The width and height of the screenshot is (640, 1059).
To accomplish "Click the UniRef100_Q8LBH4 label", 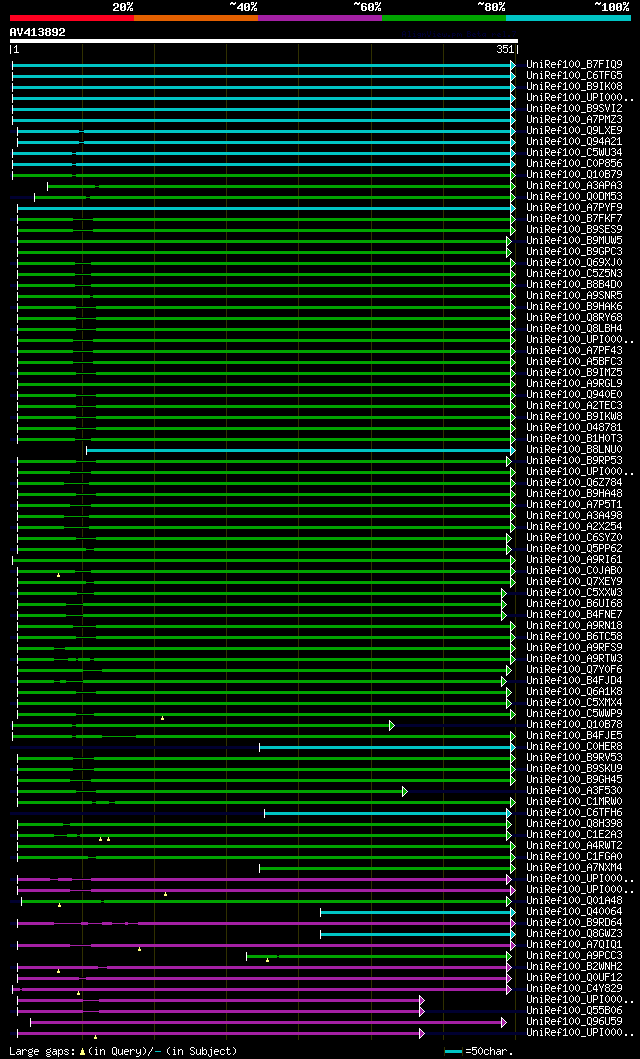I will [575, 328].
